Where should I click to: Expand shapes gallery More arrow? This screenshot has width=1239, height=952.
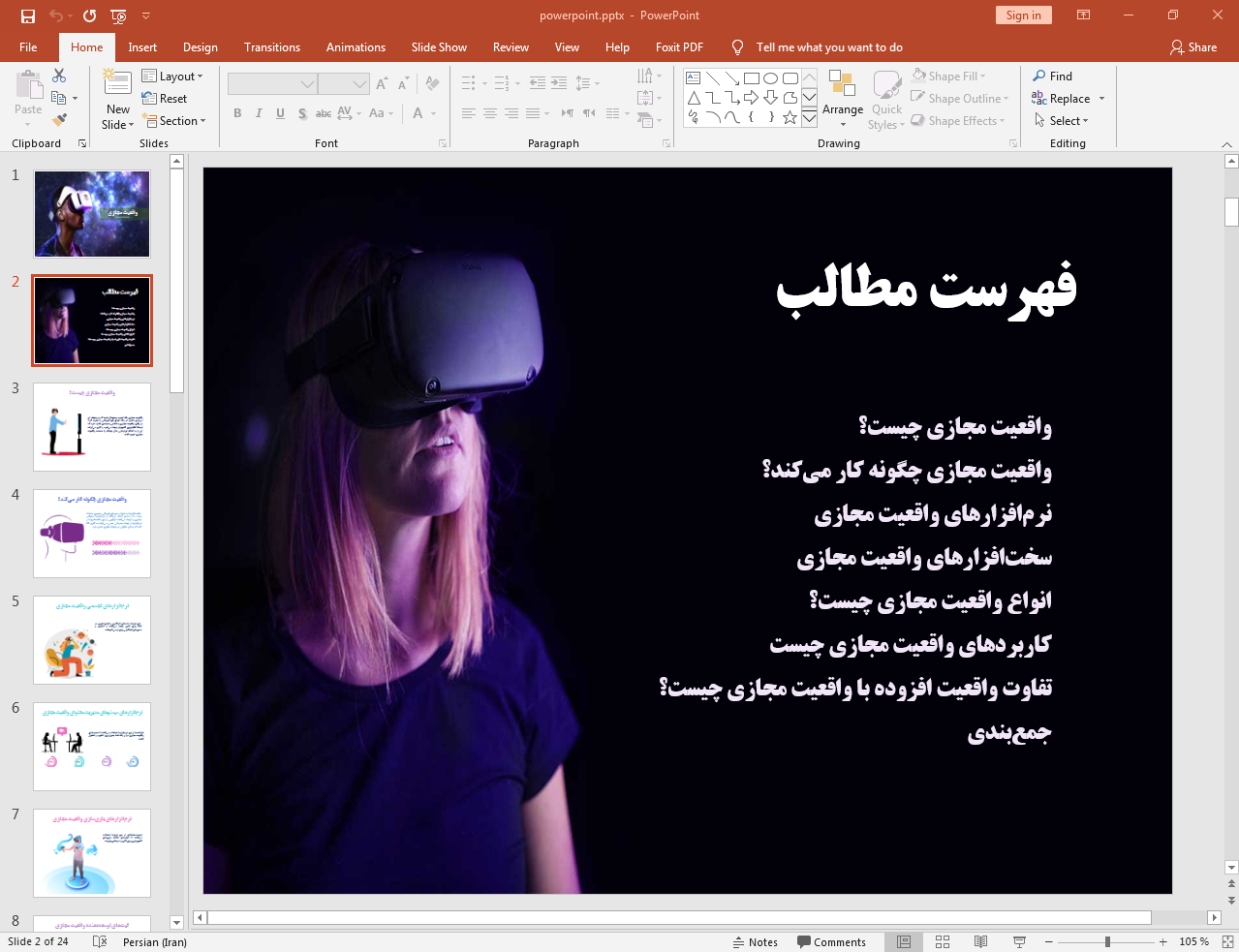(x=809, y=118)
